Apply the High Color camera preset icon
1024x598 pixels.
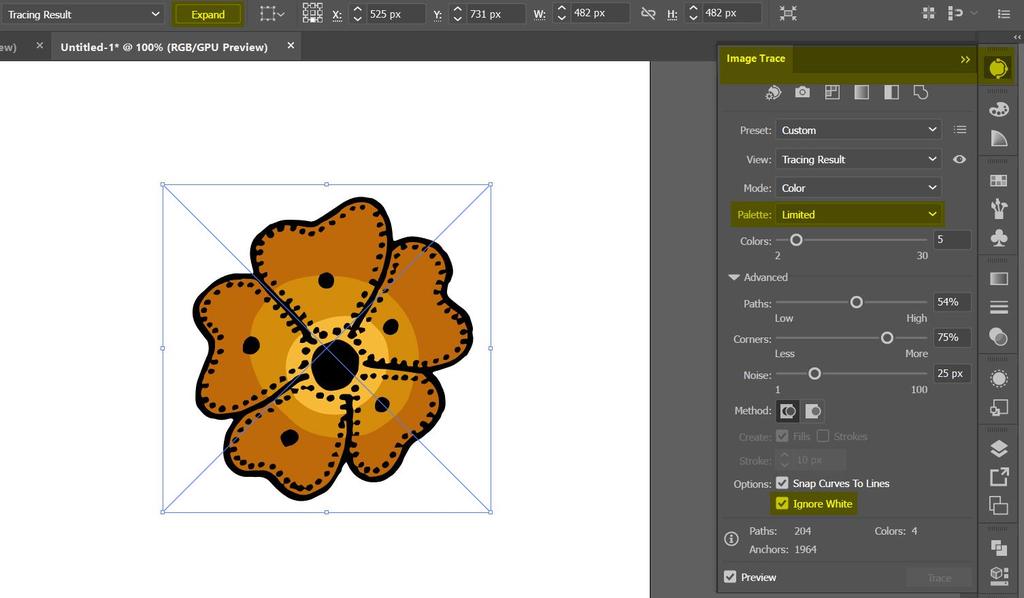coord(803,92)
